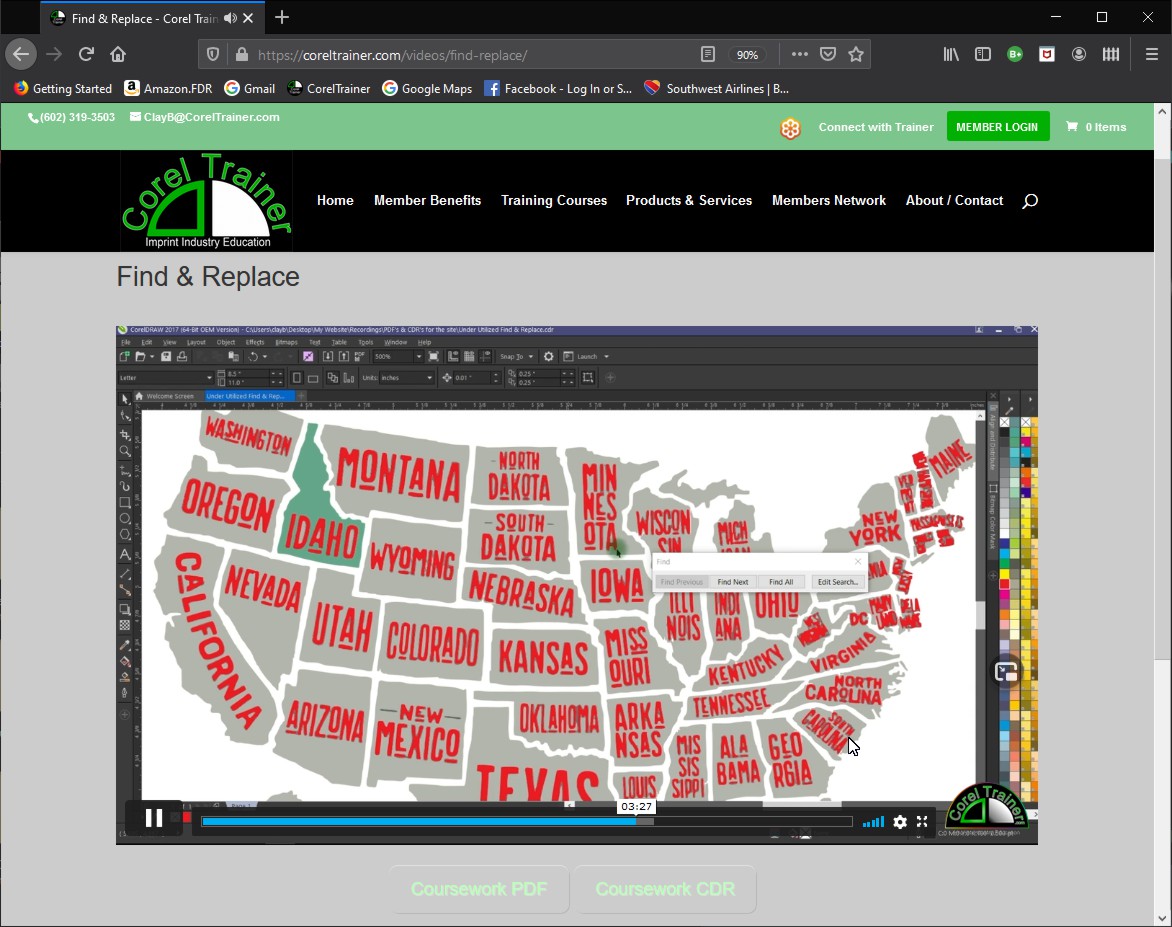Bookmark this page with the star
Viewport: 1172px width, 927px height.
pos(856,55)
